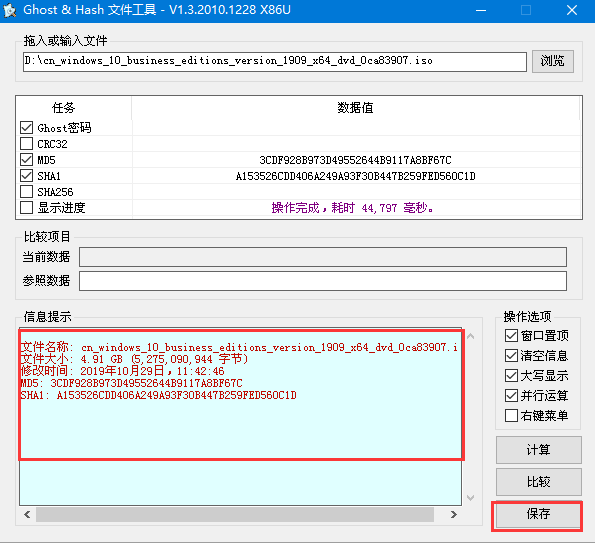This screenshot has height=543, width=595.
Task: Toggle the 大写显示 option
Action: (x=511, y=376)
